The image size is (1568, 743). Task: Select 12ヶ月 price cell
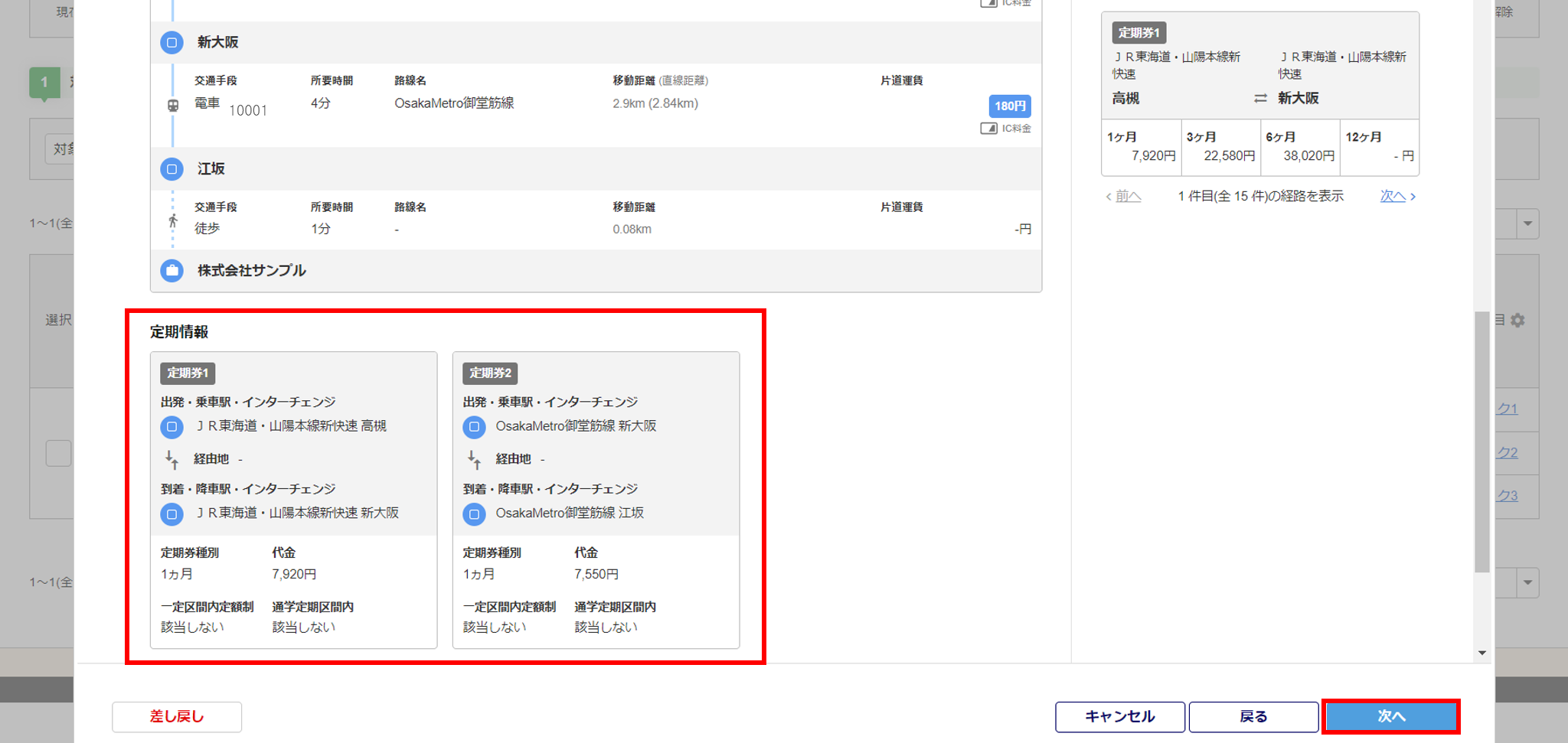click(1380, 147)
